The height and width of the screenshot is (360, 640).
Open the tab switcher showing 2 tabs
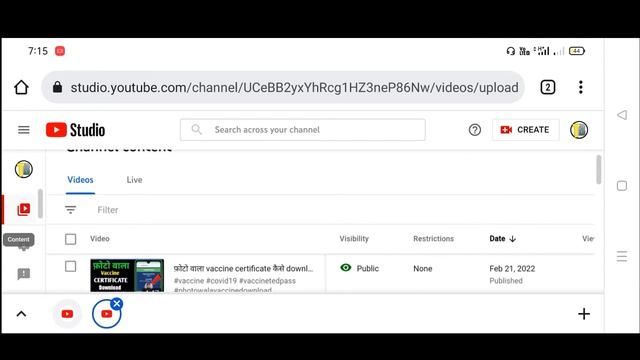click(x=548, y=87)
